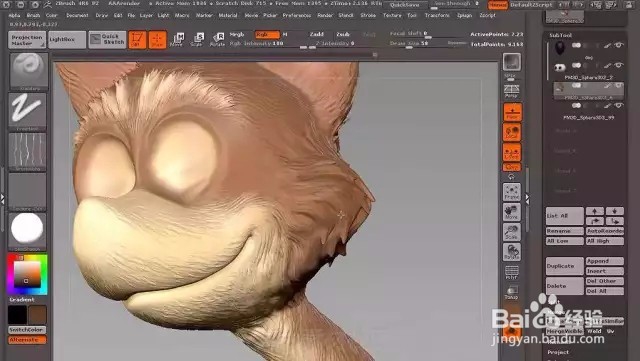Open the current brush thumbnail picker
The image size is (640, 361).
27,71
